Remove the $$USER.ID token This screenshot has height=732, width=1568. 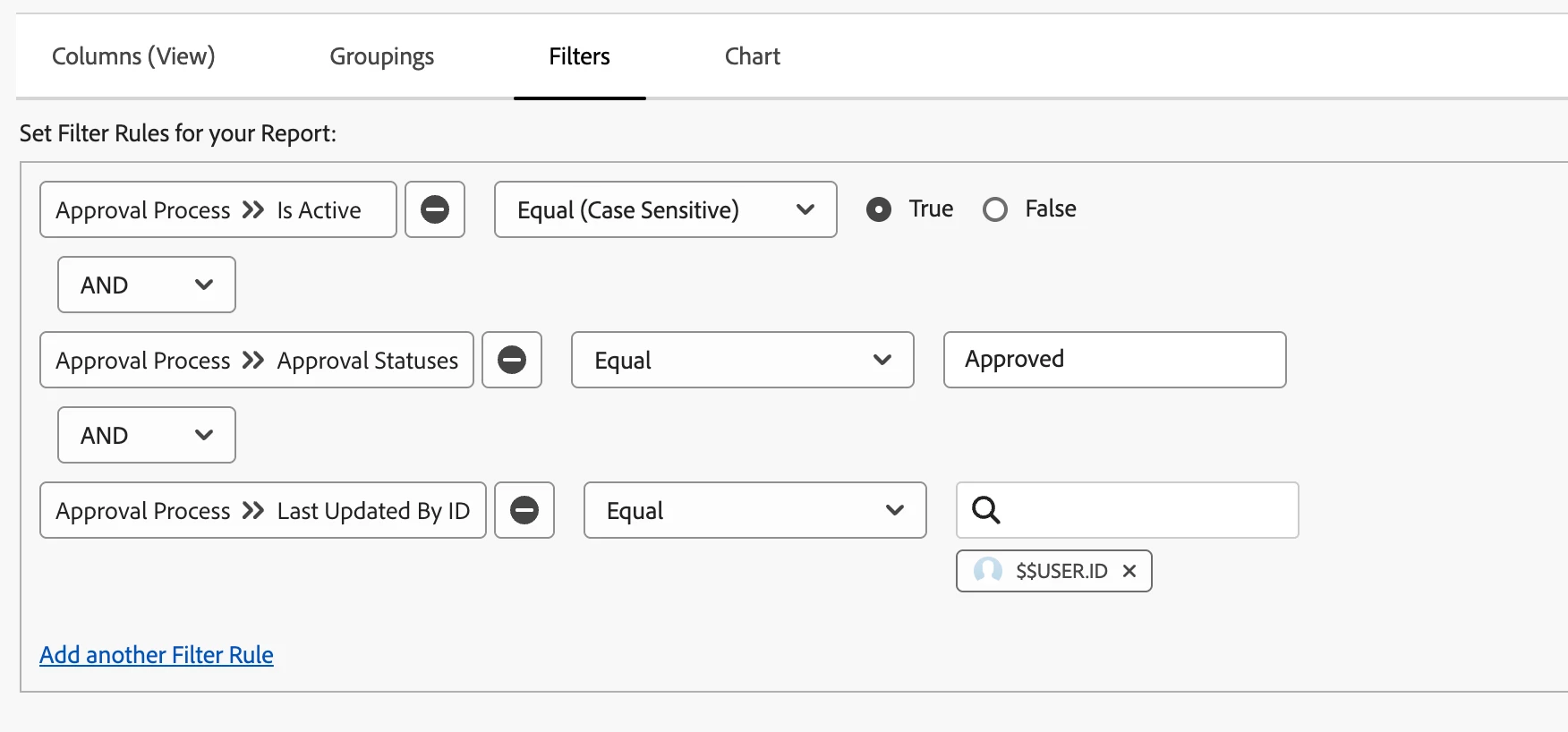click(1129, 571)
